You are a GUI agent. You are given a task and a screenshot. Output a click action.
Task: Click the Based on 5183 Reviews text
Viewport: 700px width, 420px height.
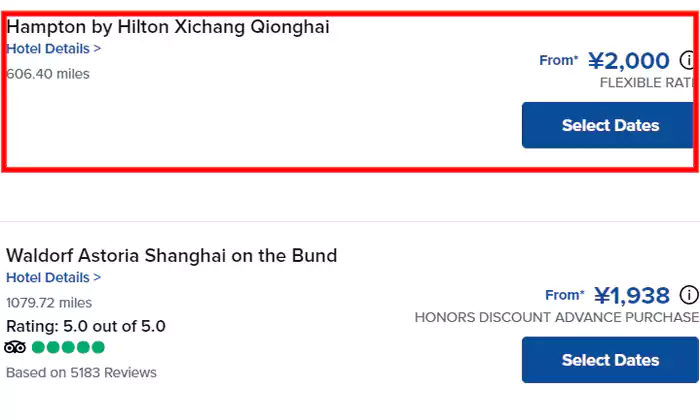click(81, 373)
